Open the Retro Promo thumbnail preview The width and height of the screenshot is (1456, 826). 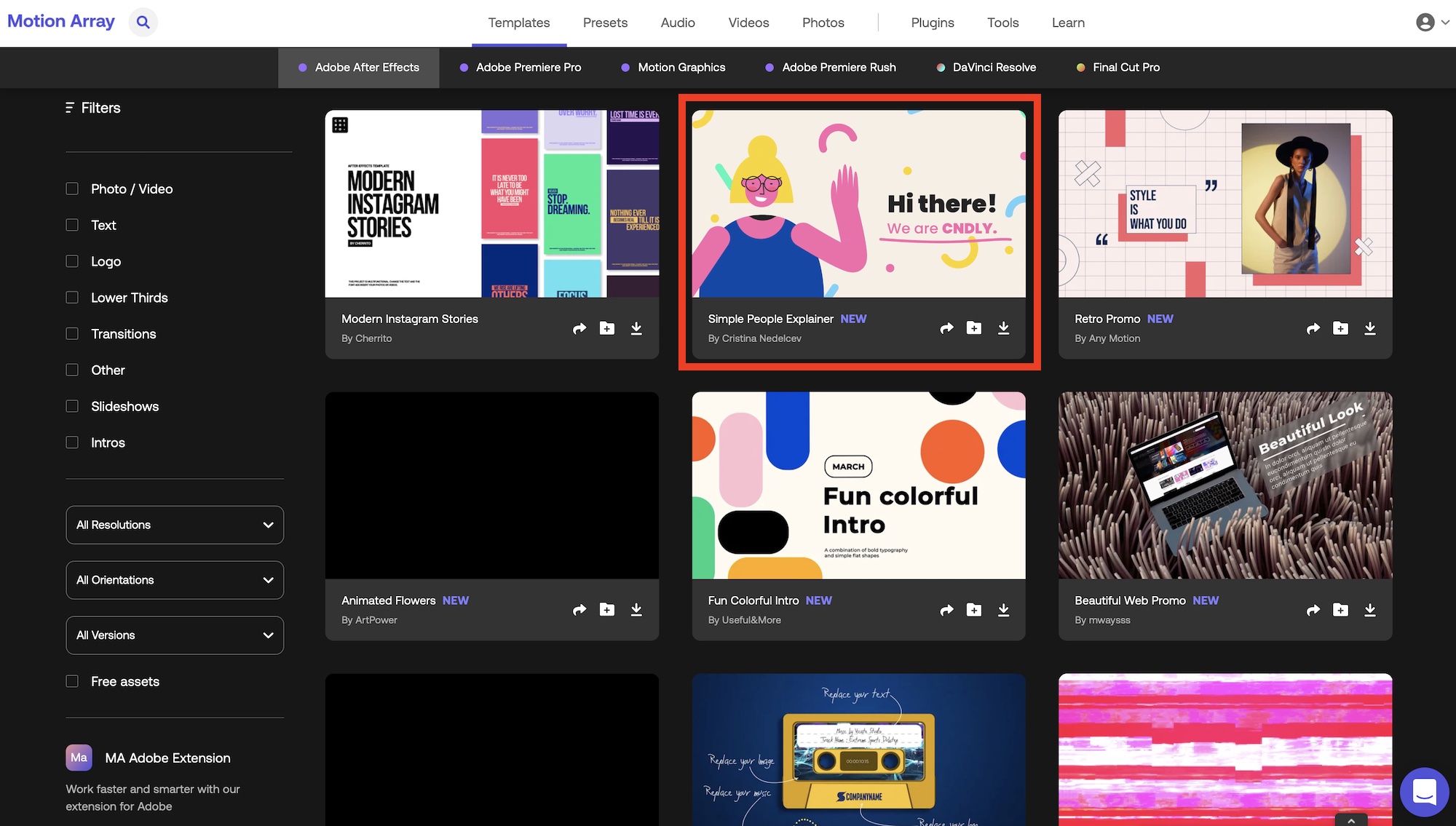pyautogui.click(x=1225, y=204)
